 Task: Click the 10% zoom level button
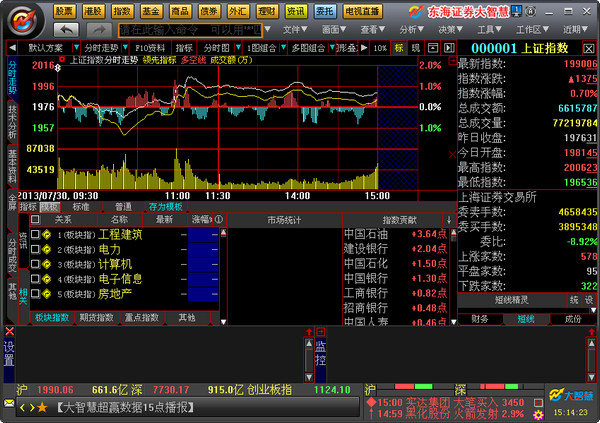380,48
